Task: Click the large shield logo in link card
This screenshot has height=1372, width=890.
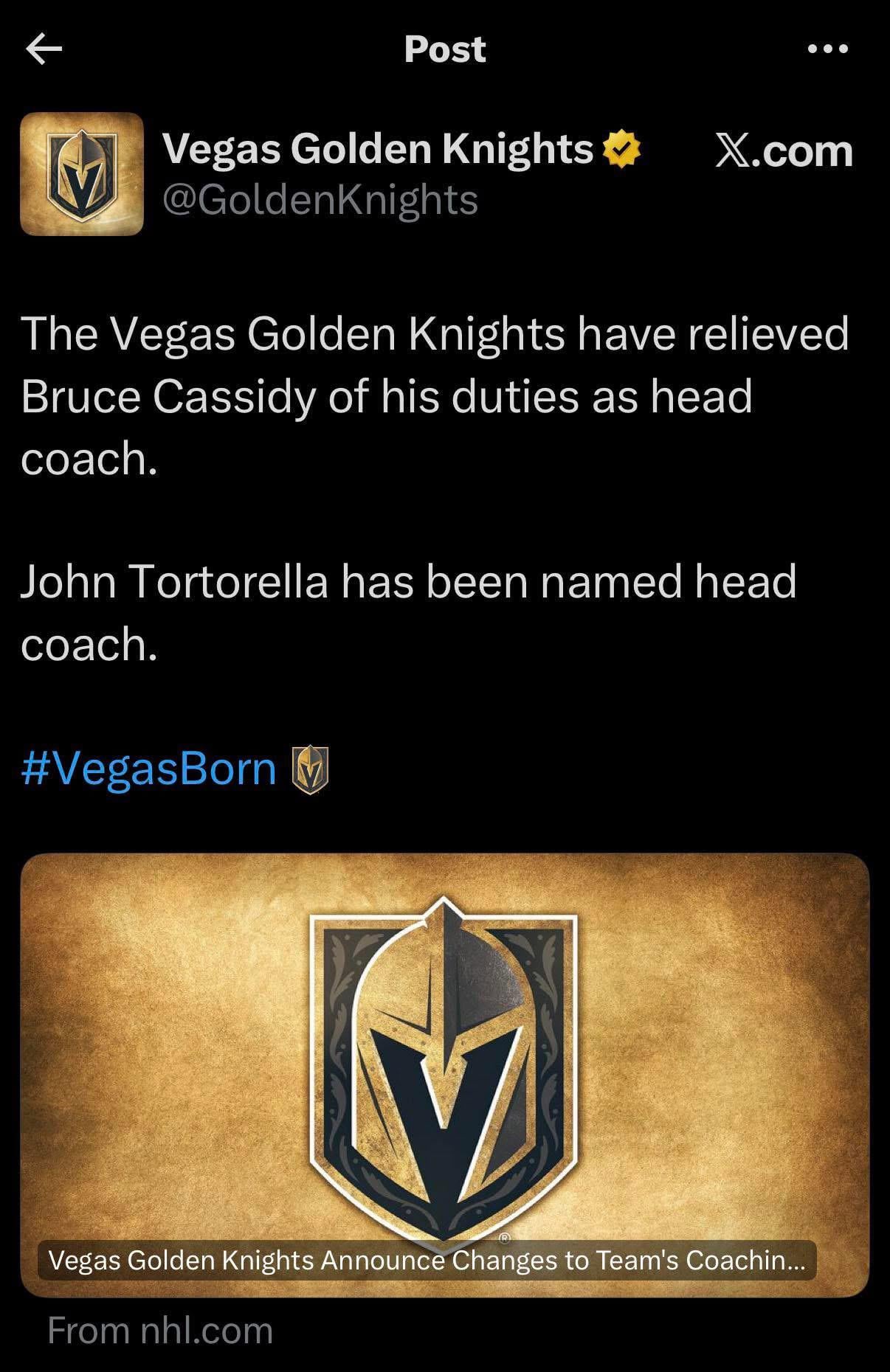Action: [444, 1070]
